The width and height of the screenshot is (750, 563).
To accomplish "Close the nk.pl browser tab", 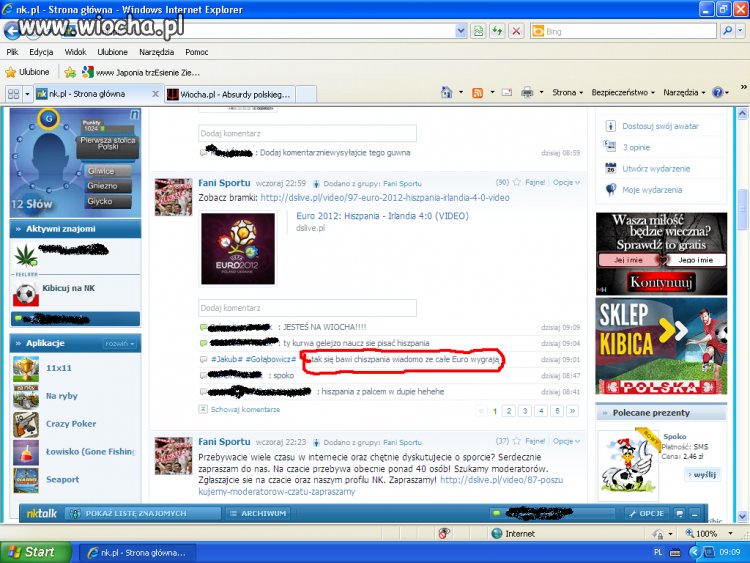I will coord(155,94).
